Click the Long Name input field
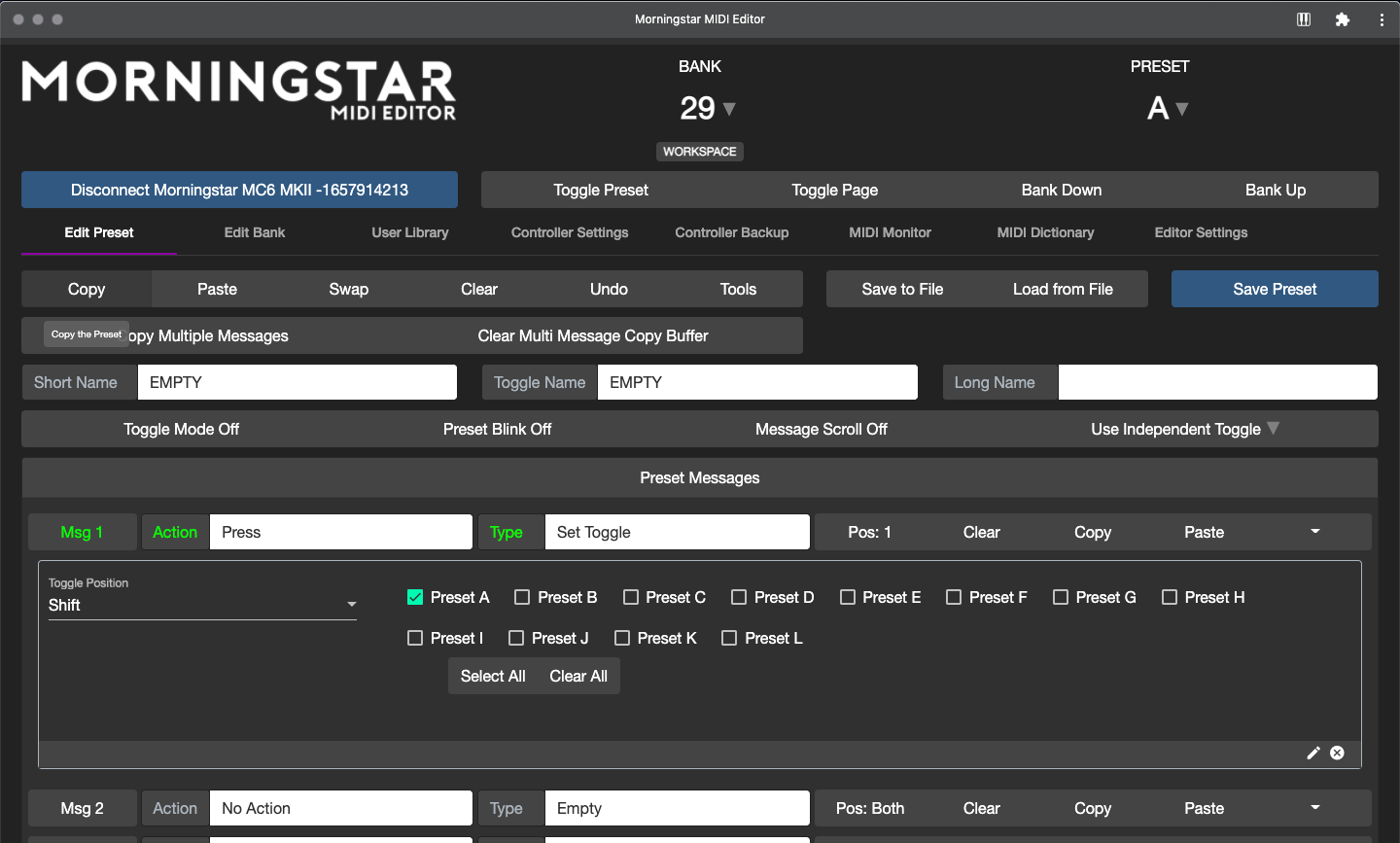This screenshot has width=1400, height=843. click(1217, 382)
